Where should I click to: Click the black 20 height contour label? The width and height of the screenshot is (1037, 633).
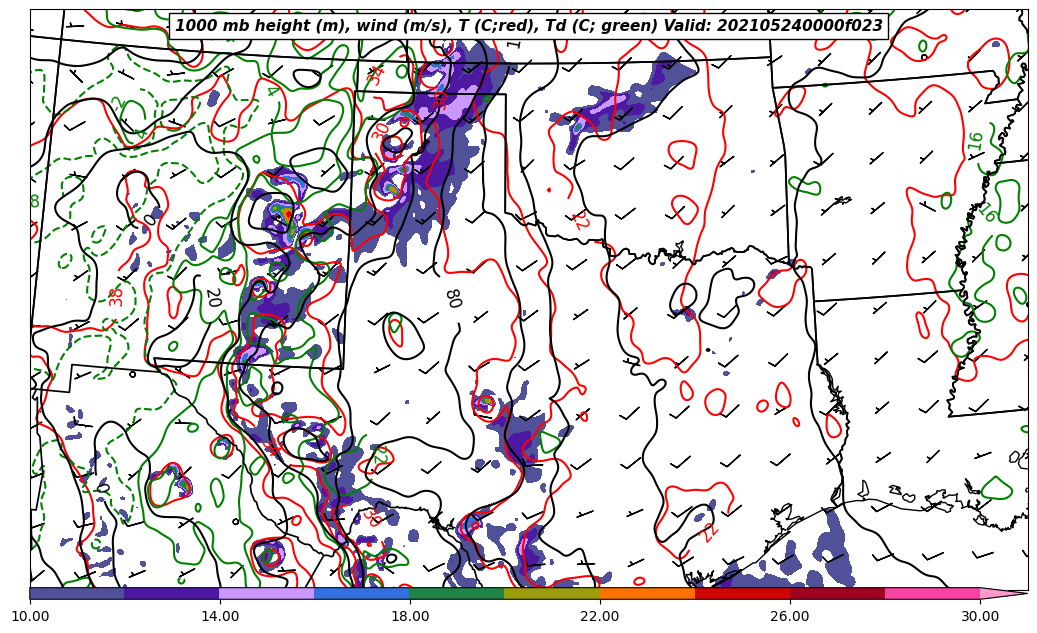click(x=213, y=297)
